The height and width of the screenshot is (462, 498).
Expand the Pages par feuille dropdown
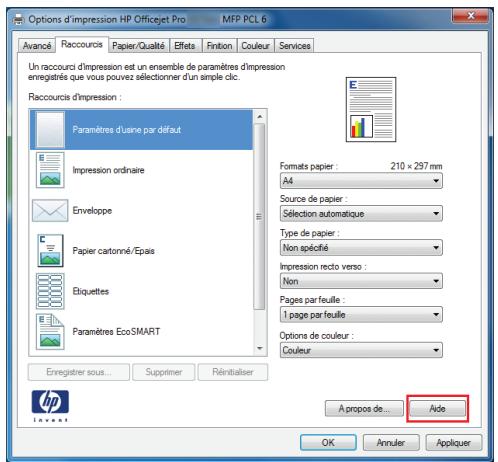point(361,315)
